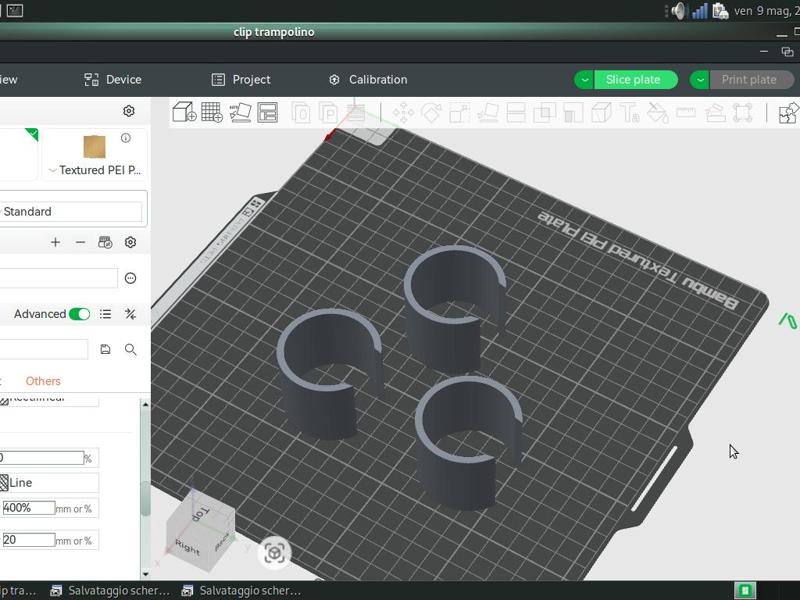Click the Auto orient toolbar icon
Screen dimensions: 800x600
(240, 112)
